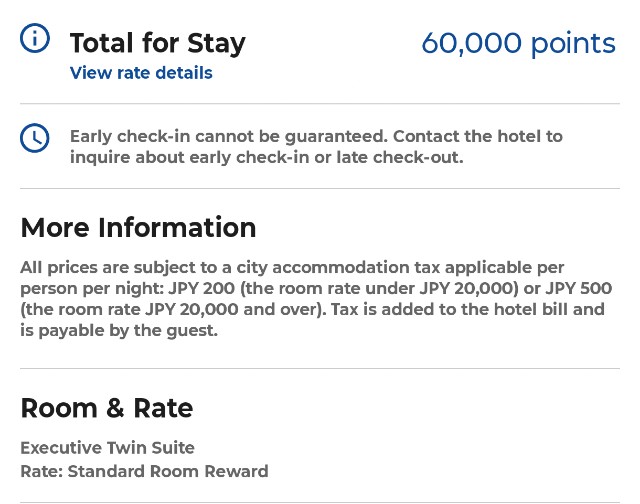Viewport: 640px width, 504px height.
Task: Click the More Information heading
Action: click(x=138, y=227)
